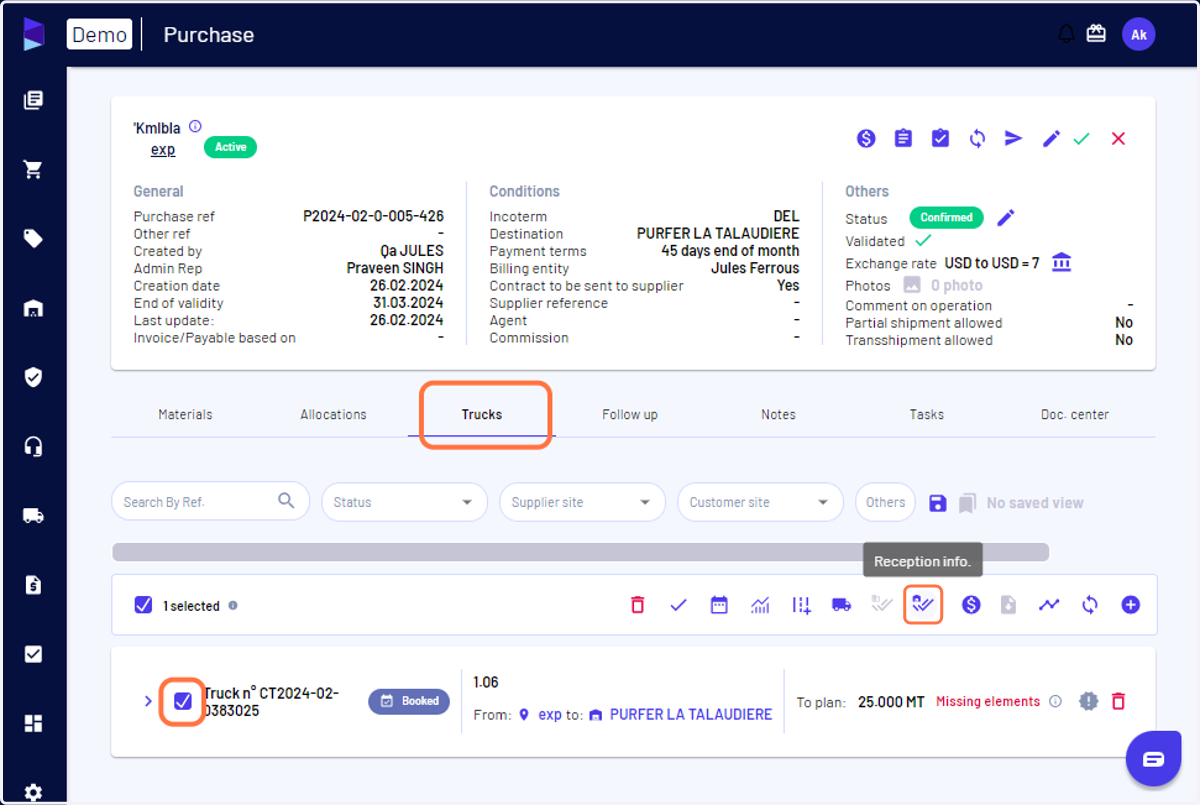
Task: Click the PURFER LA TALAUDIERE destination link
Action: pos(690,714)
